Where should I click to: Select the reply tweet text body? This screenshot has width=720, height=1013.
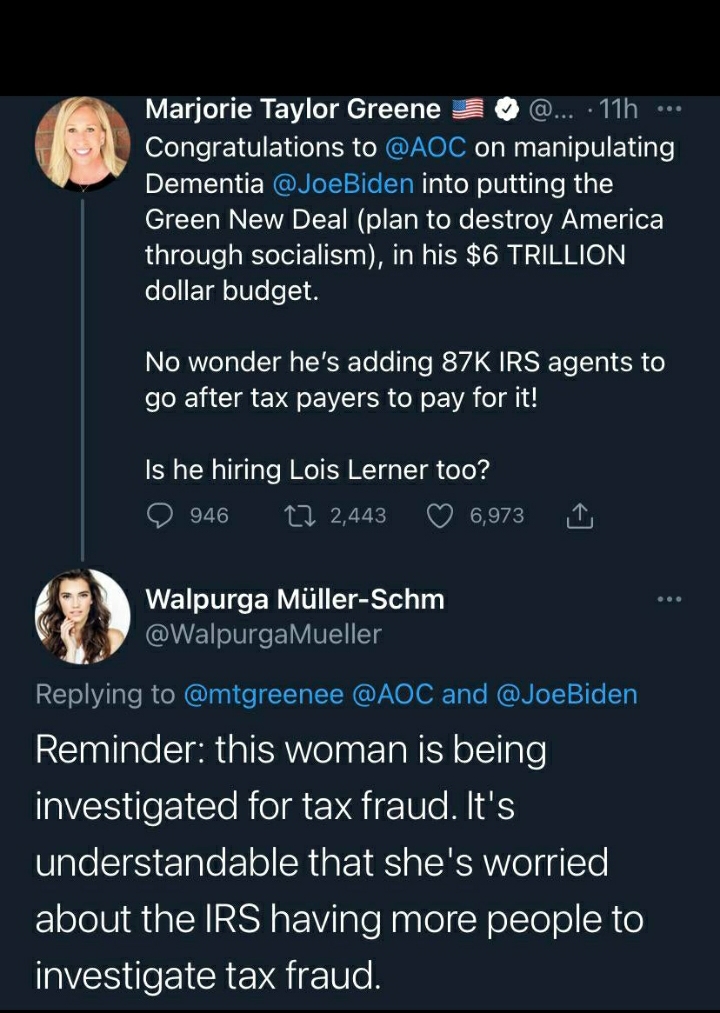340,860
